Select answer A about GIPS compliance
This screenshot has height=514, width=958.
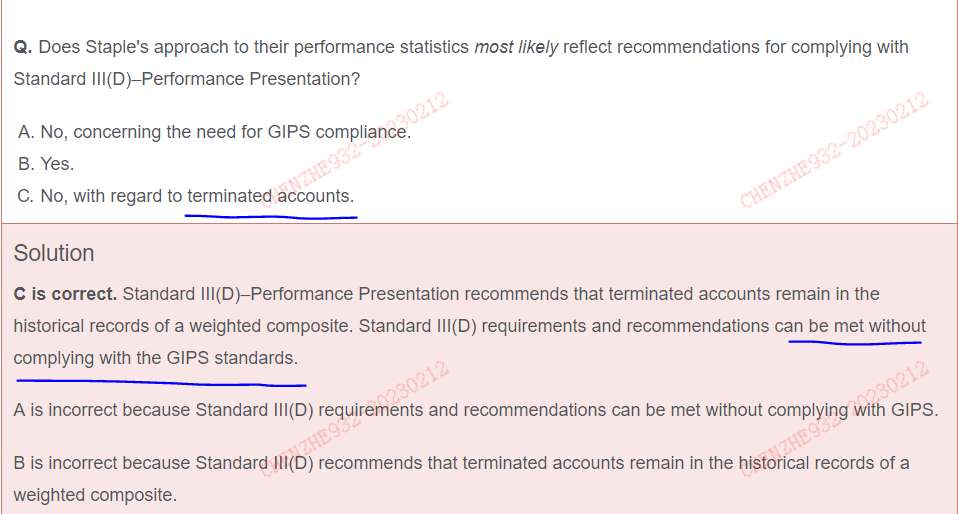(x=214, y=132)
